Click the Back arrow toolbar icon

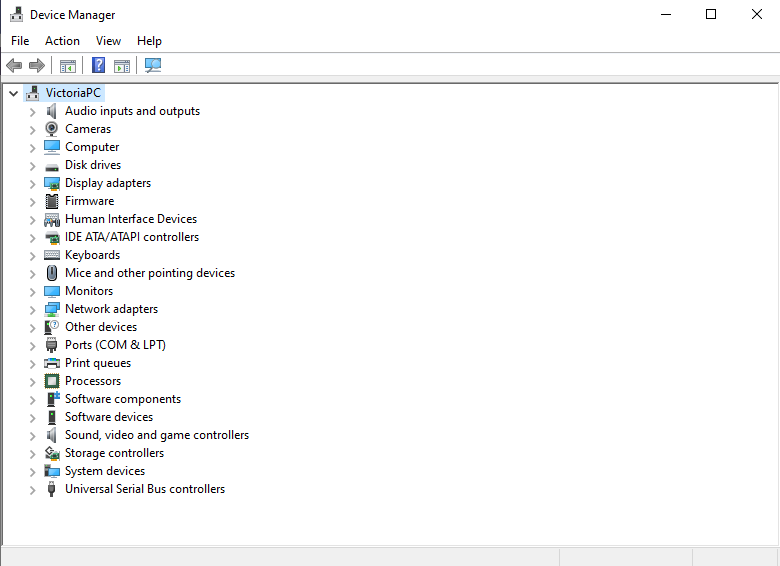(14, 65)
